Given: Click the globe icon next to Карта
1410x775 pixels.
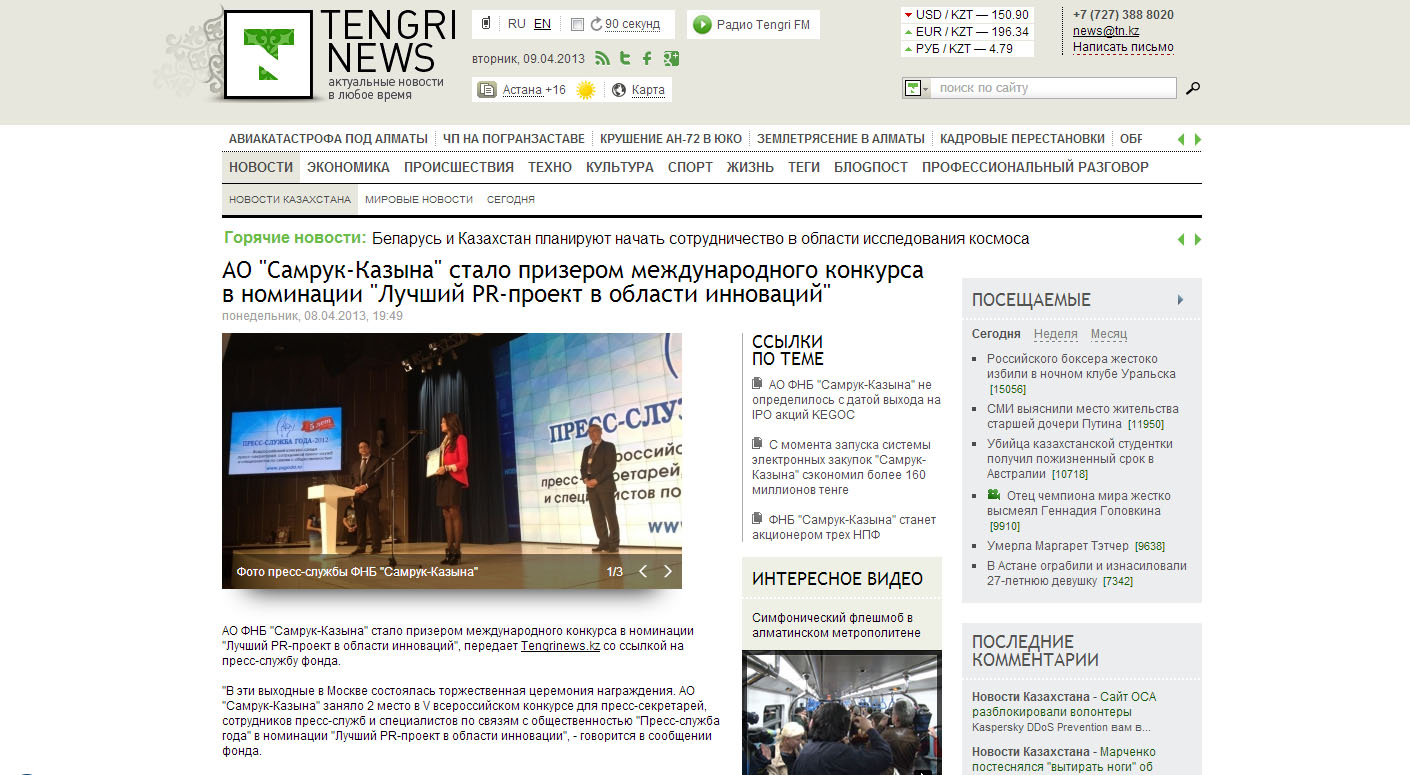Looking at the screenshot, I should point(619,90).
